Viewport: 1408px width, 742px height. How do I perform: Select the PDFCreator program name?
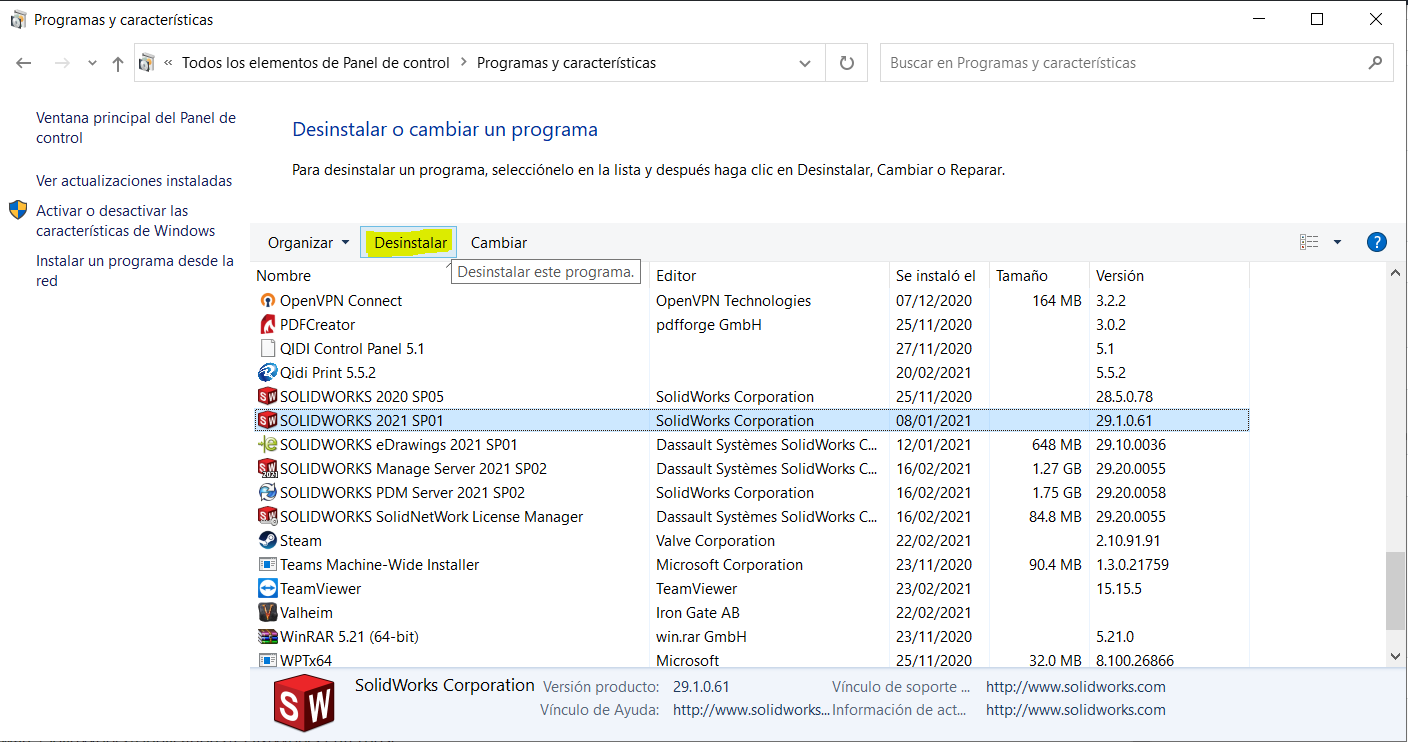click(x=318, y=325)
